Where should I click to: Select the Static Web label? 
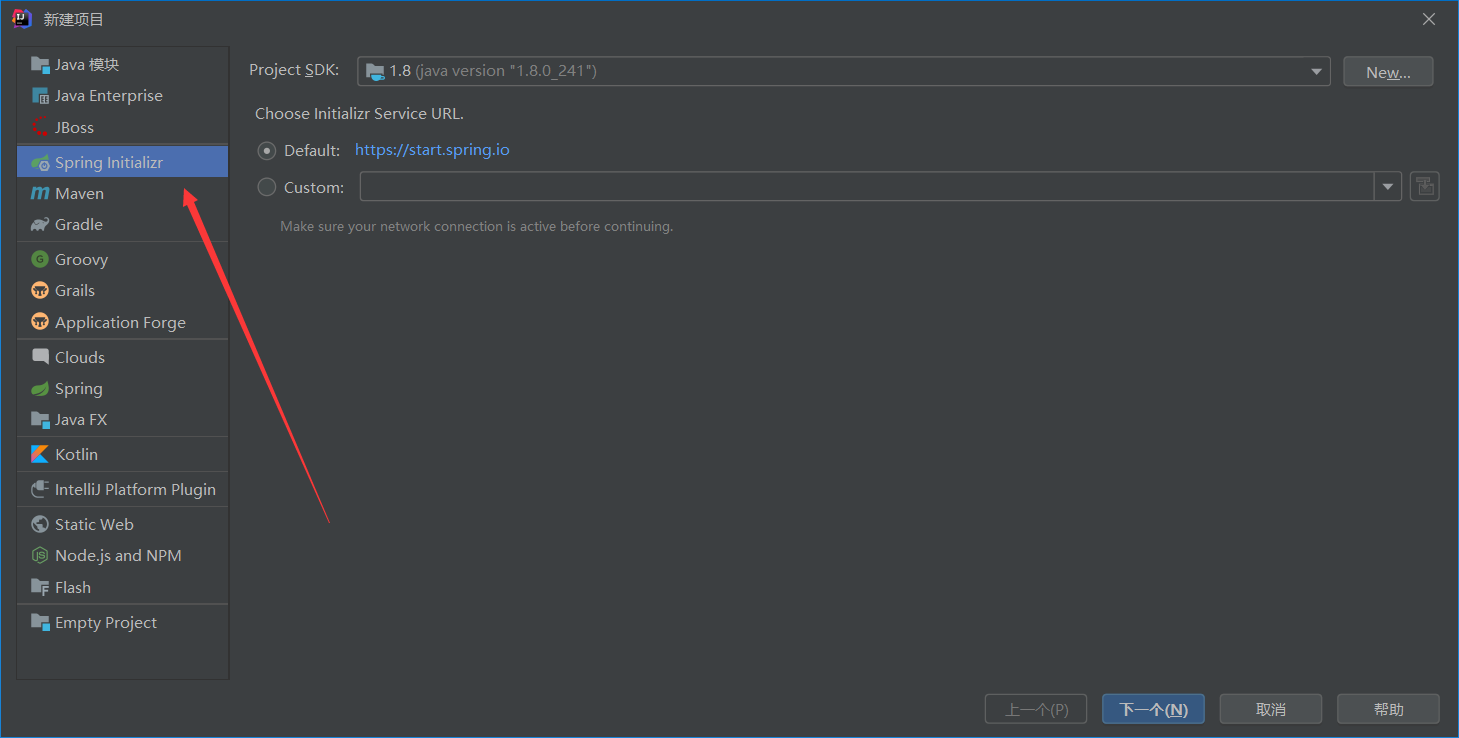click(x=94, y=524)
